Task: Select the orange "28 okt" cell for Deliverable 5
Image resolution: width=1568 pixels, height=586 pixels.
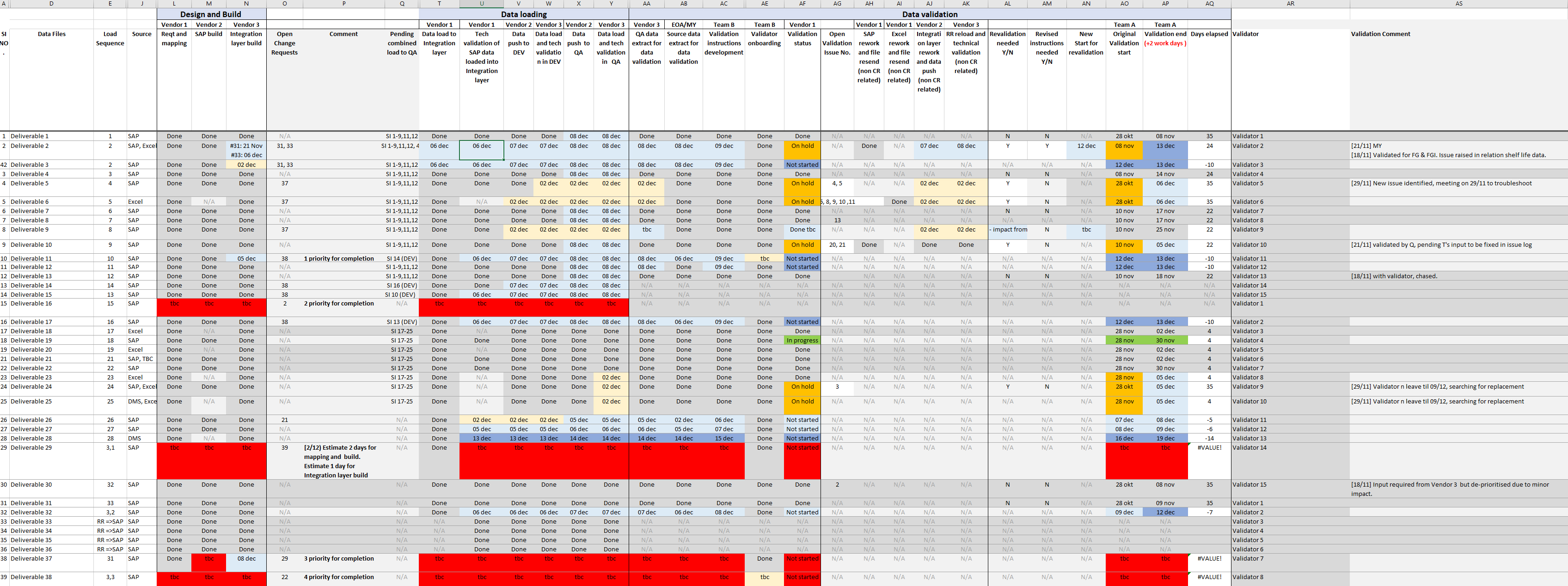Action: point(1124,183)
